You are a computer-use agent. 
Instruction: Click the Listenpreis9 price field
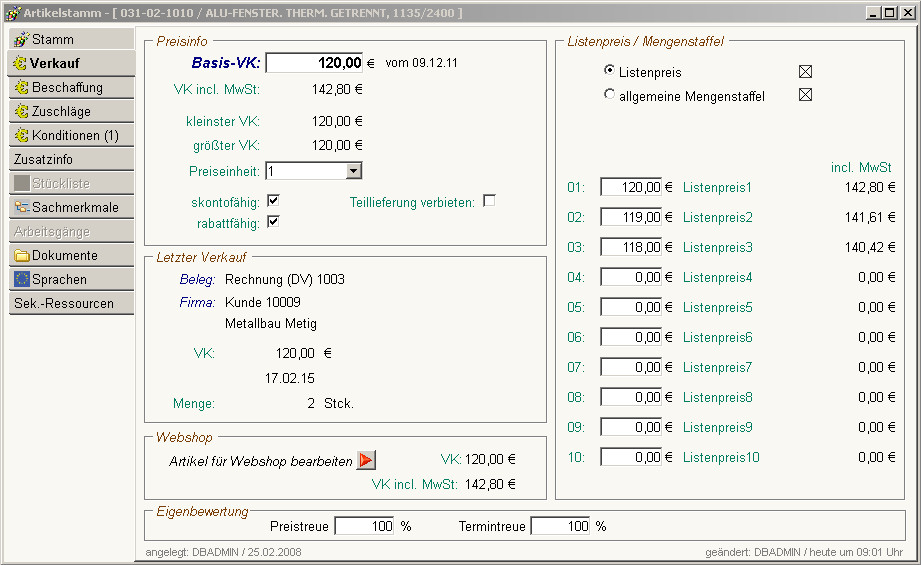pos(631,427)
